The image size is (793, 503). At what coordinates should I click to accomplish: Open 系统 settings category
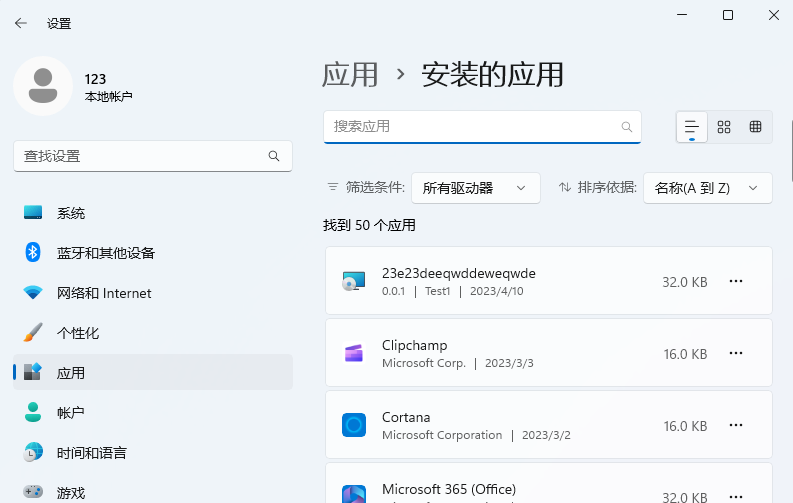pyautogui.click(x=153, y=213)
